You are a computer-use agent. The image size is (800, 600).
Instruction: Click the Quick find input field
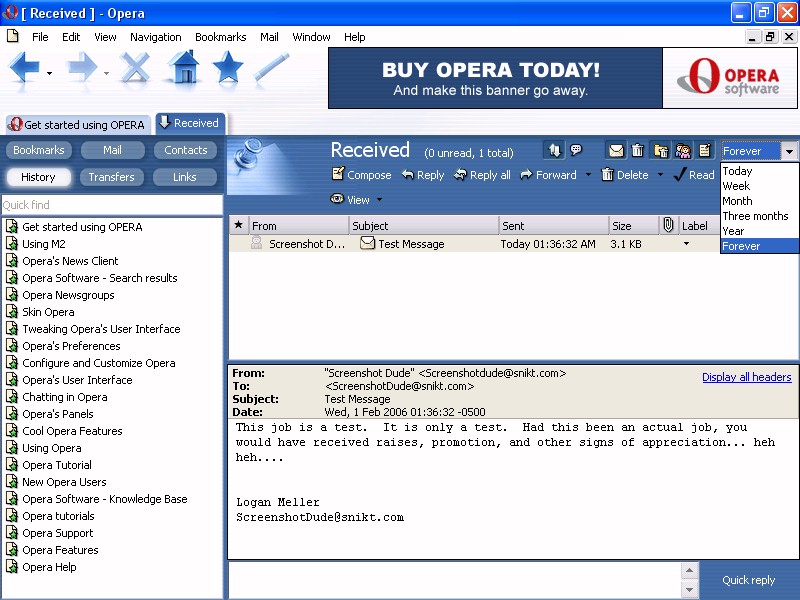tap(110, 205)
